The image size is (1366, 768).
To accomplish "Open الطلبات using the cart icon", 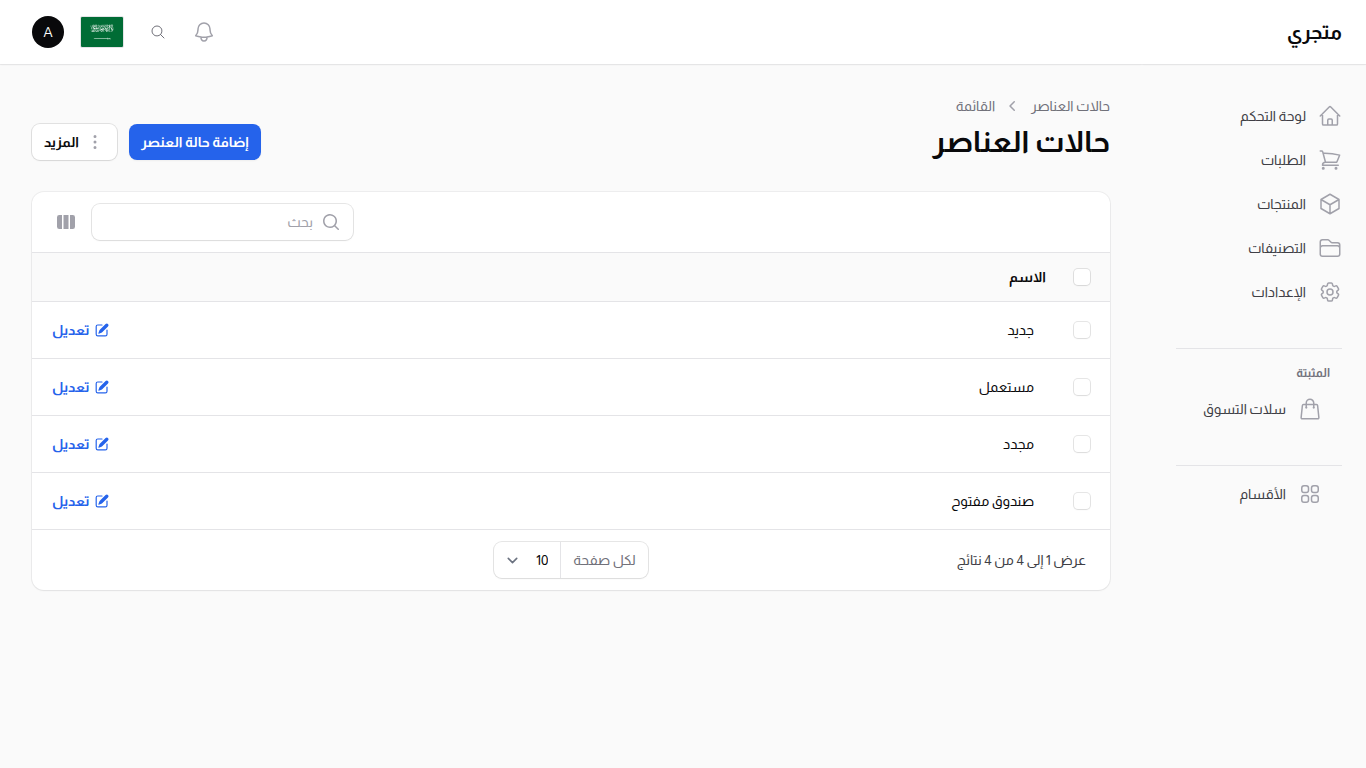I will coord(1329,160).
